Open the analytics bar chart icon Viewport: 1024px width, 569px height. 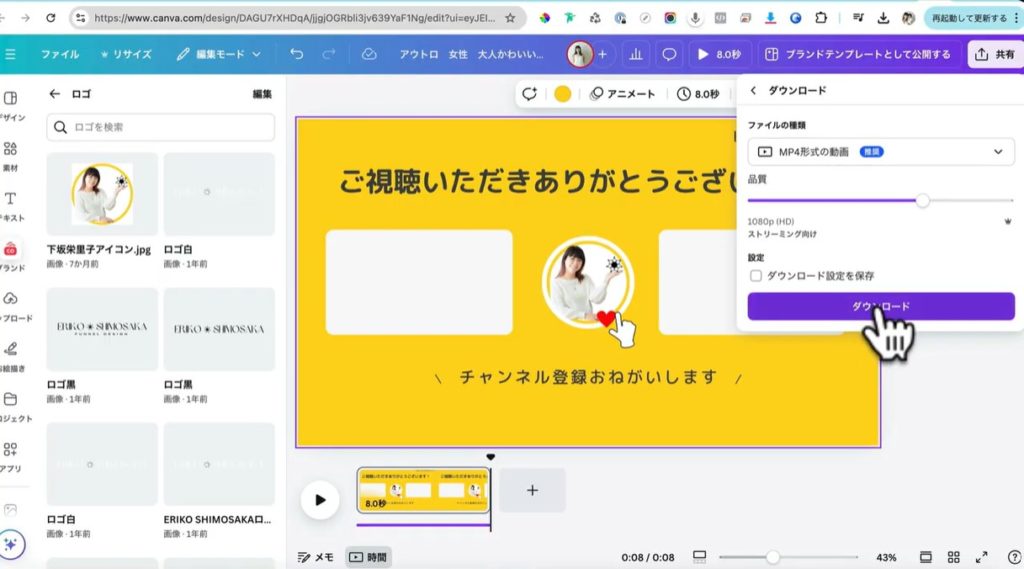click(635, 54)
